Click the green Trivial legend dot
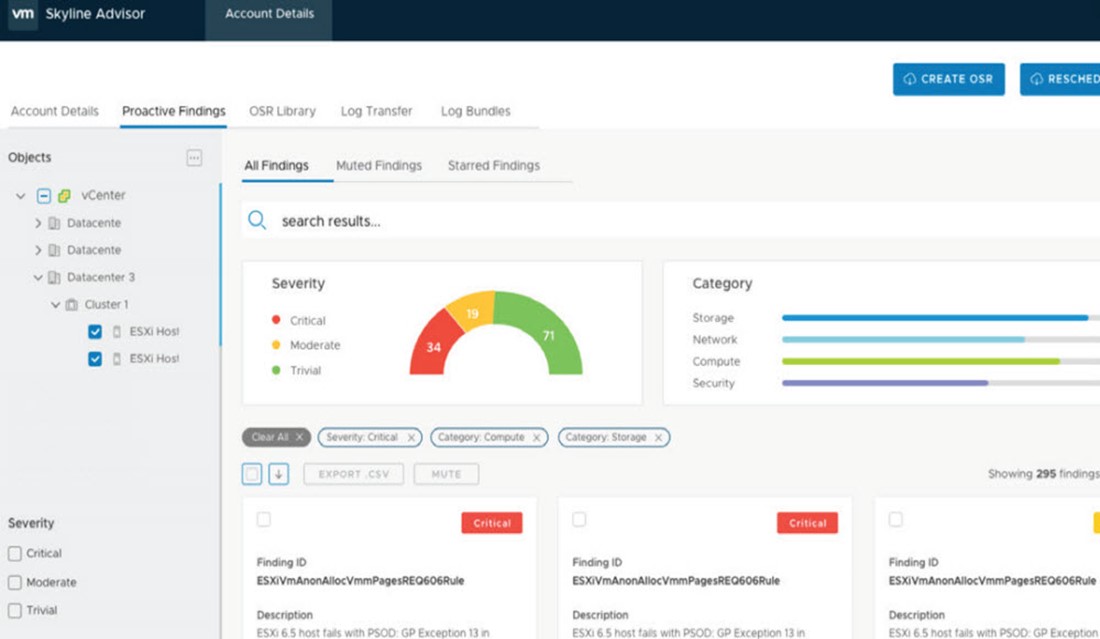Screen dimensions: 1100x639 pos(276,370)
